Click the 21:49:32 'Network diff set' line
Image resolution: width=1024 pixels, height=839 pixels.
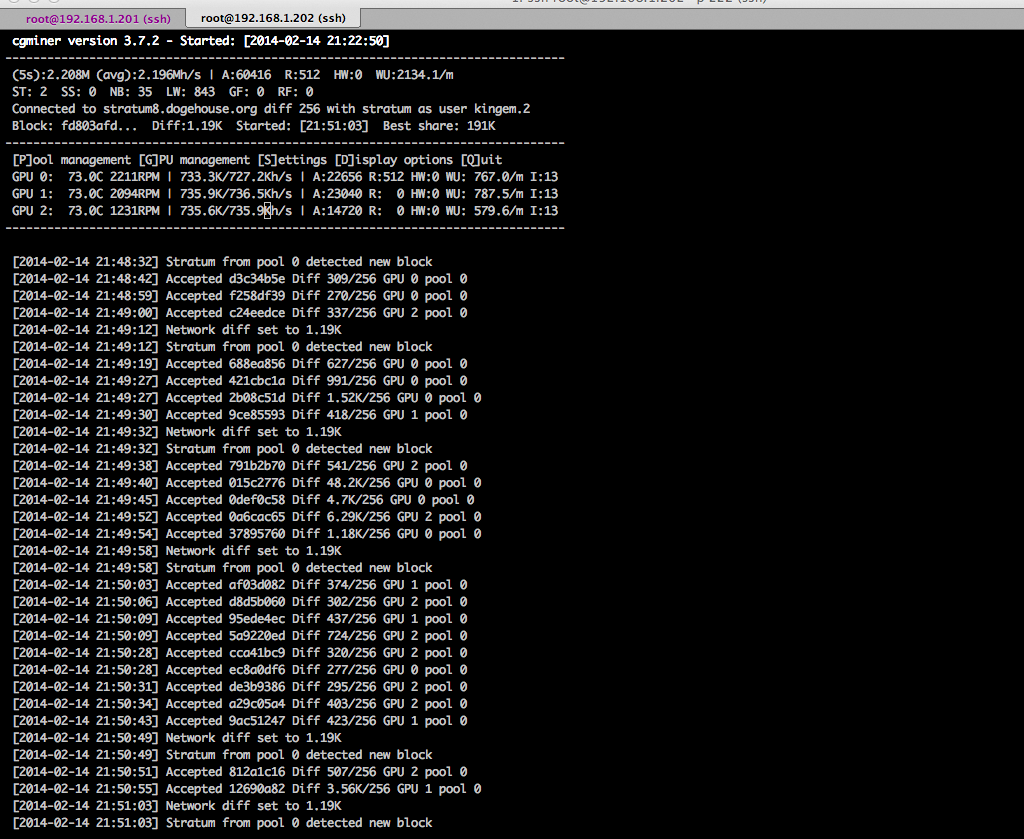click(x=177, y=432)
